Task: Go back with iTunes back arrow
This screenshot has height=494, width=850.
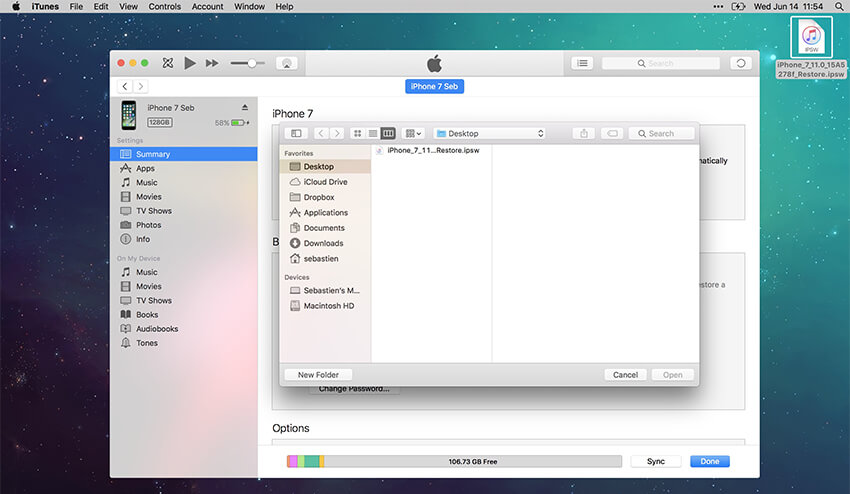Action: click(x=125, y=86)
